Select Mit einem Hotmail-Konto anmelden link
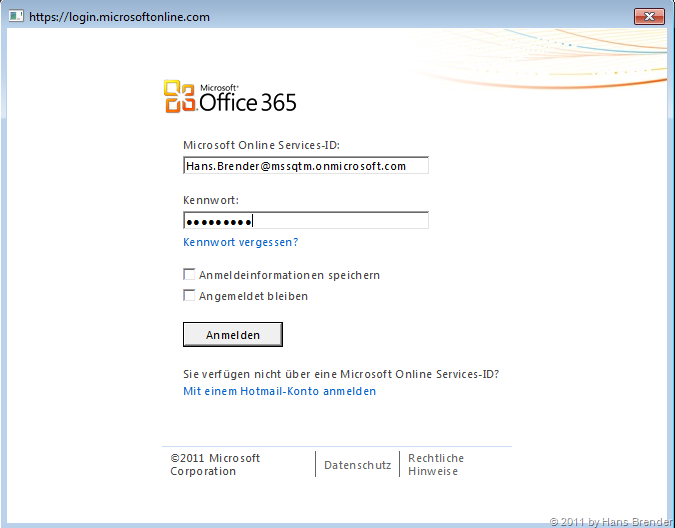Viewport: 675px width, 528px height. 279,391
